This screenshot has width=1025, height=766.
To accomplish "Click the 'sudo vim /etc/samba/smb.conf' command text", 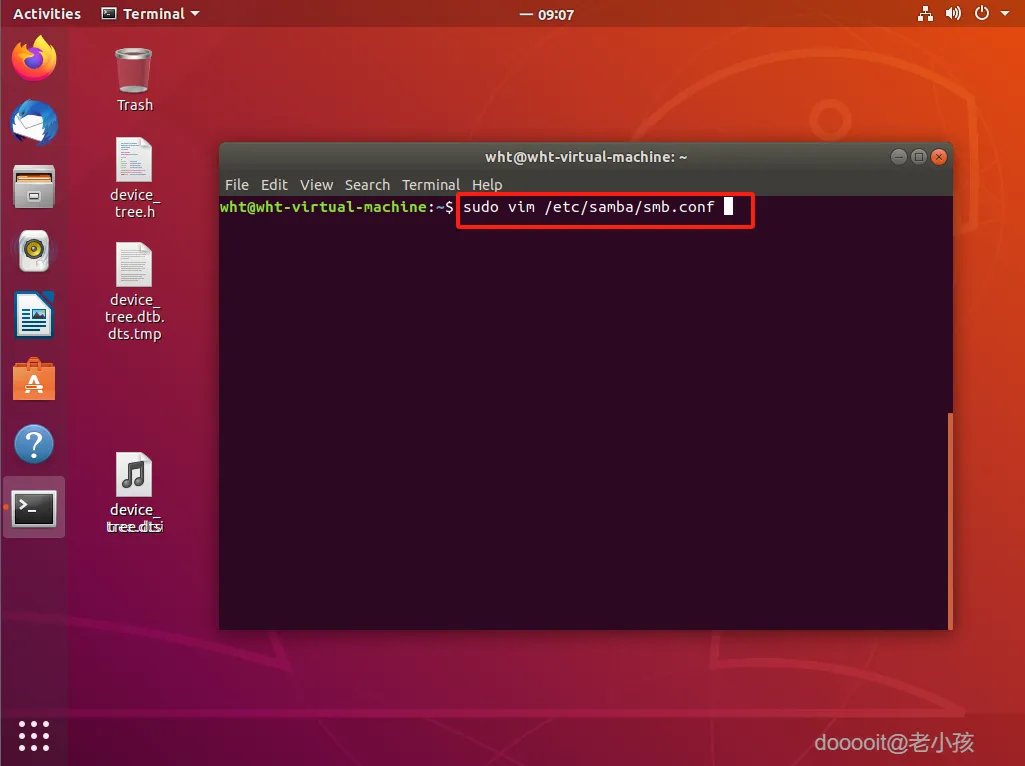I will click(x=588, y=207).
